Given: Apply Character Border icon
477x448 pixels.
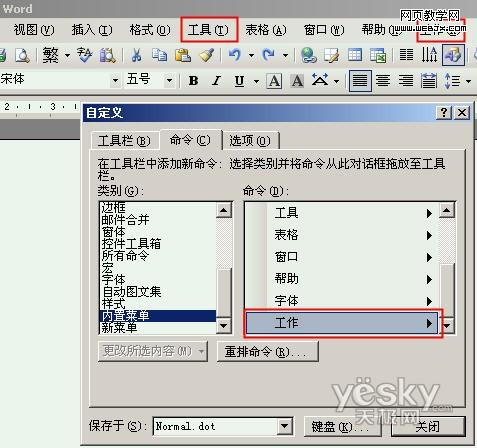Looking at the screenshot, I should [x=274, y=81].
